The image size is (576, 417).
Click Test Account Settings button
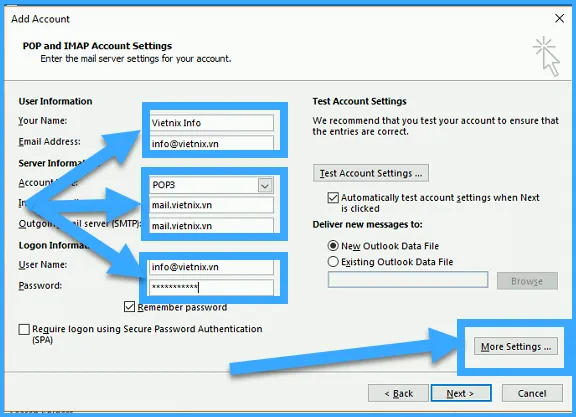tap(371, 173)
